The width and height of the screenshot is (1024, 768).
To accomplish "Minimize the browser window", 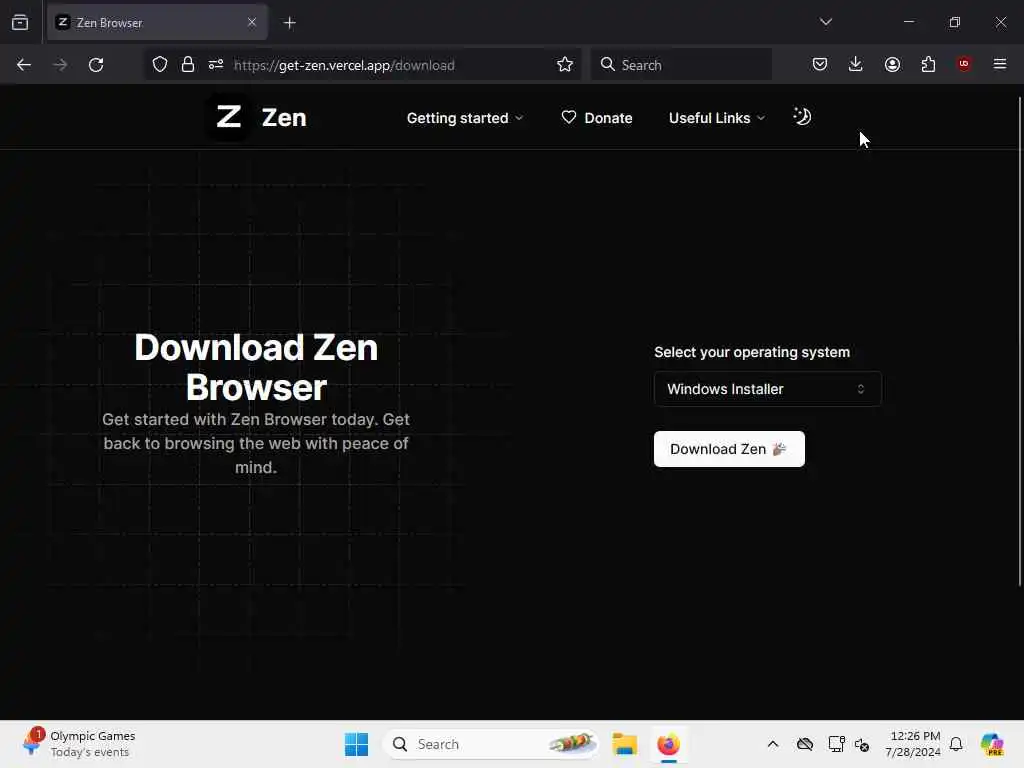I will [x=909, y=22].
